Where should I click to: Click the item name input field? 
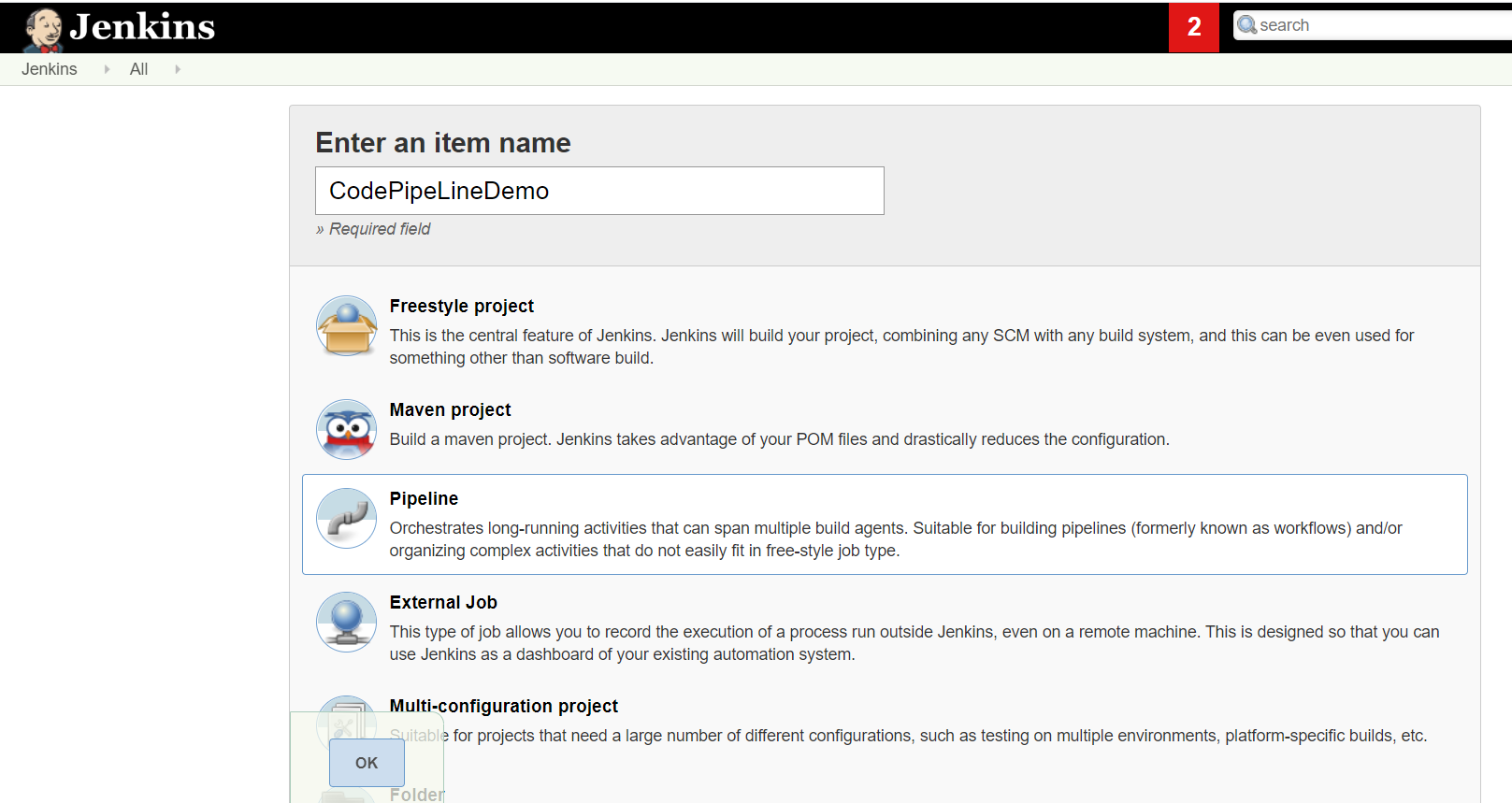click(x=598, y=191)
